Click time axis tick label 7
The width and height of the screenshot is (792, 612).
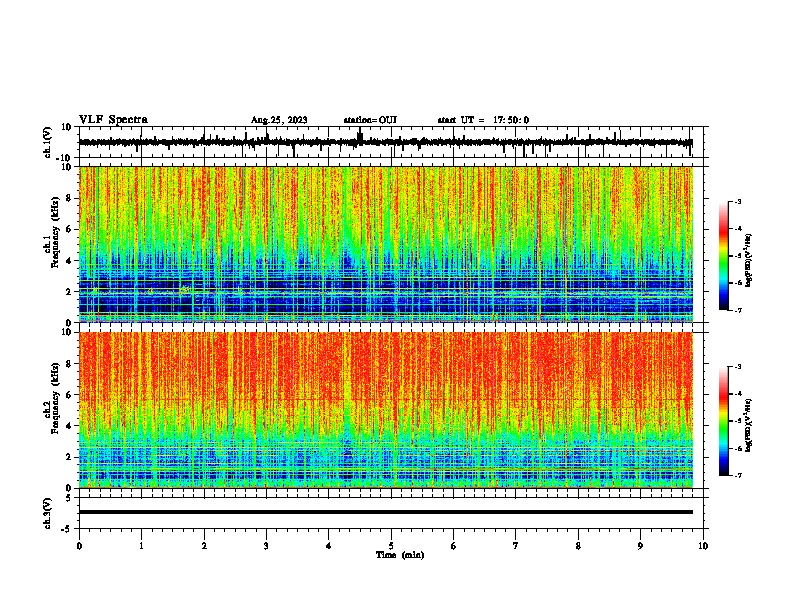(516, 546)
